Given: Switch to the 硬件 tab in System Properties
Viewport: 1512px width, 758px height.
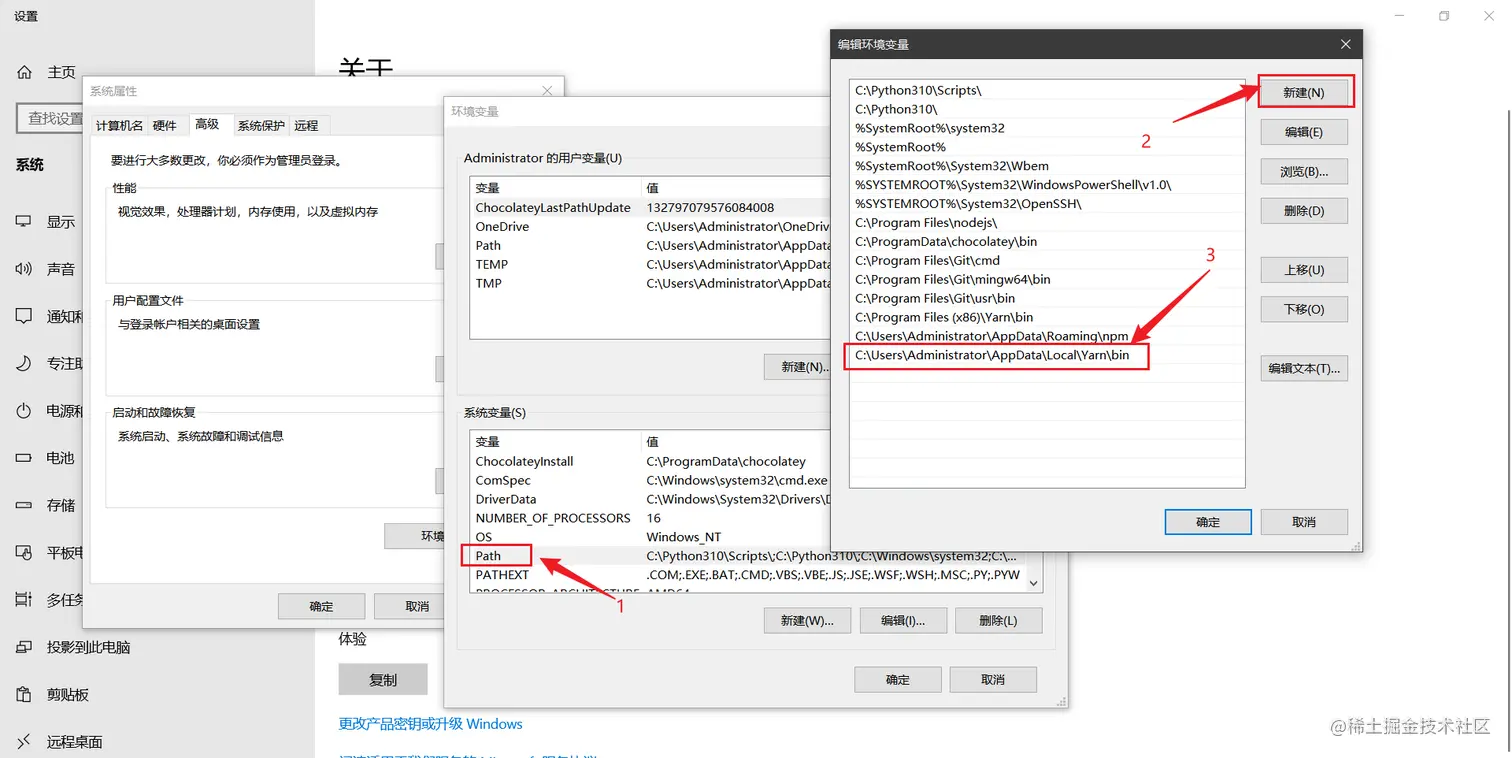Looking at the screenshot, I should (165, 125).
